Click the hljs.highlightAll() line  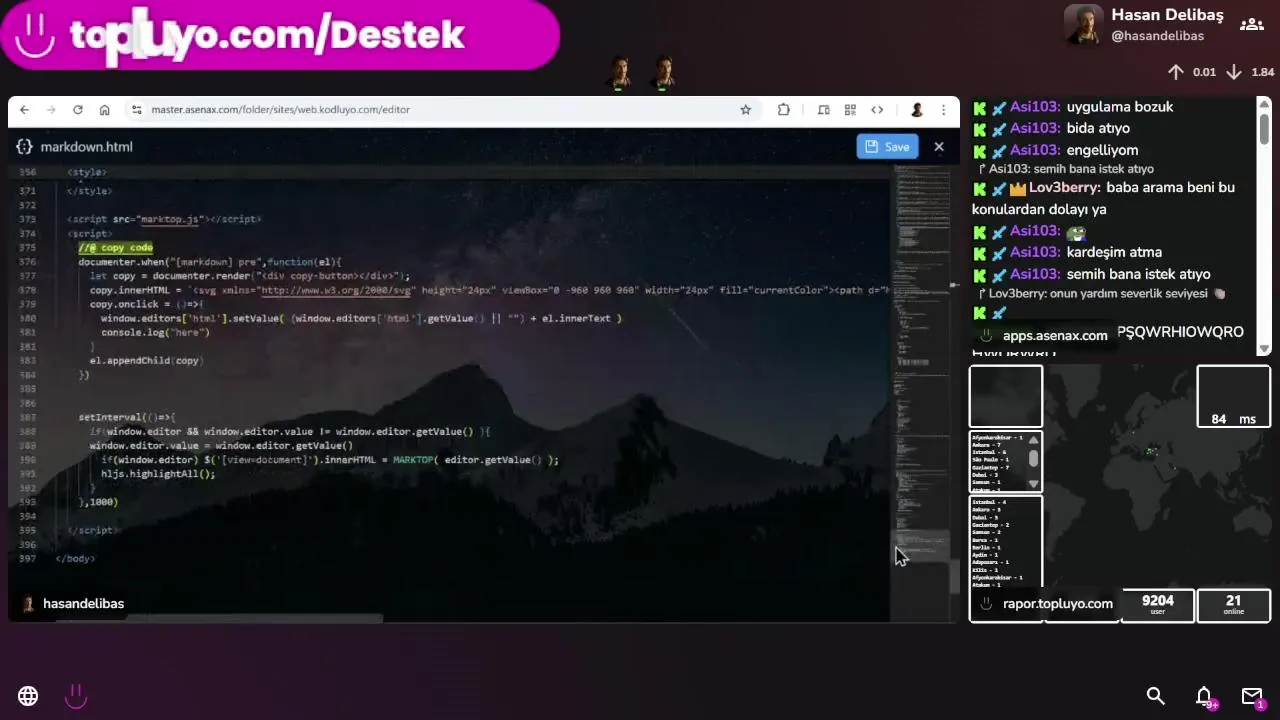158,474
